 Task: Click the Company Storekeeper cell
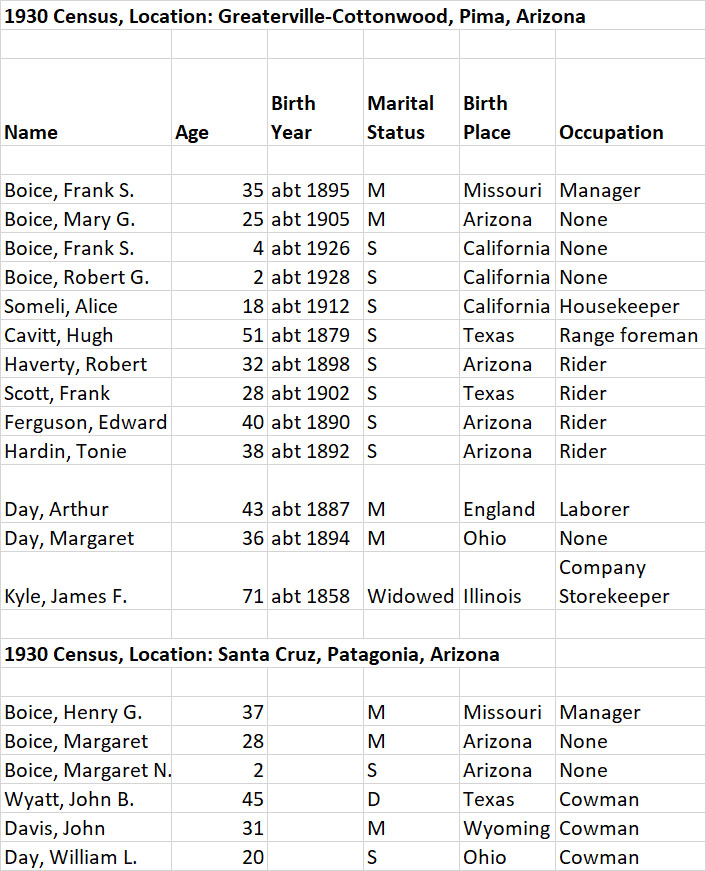tap(614, 582)
